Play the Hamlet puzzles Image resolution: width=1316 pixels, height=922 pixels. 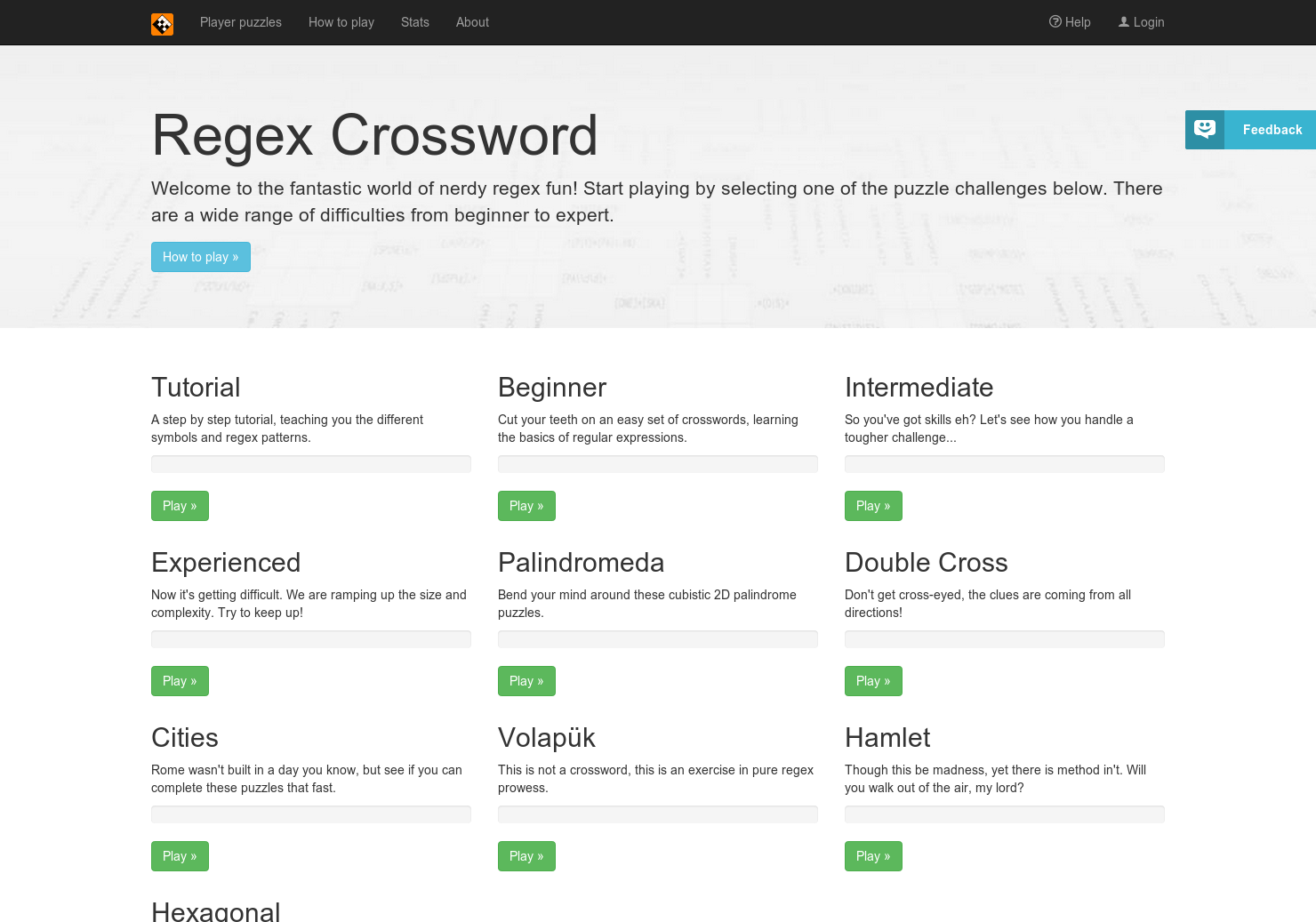[872, 855]
